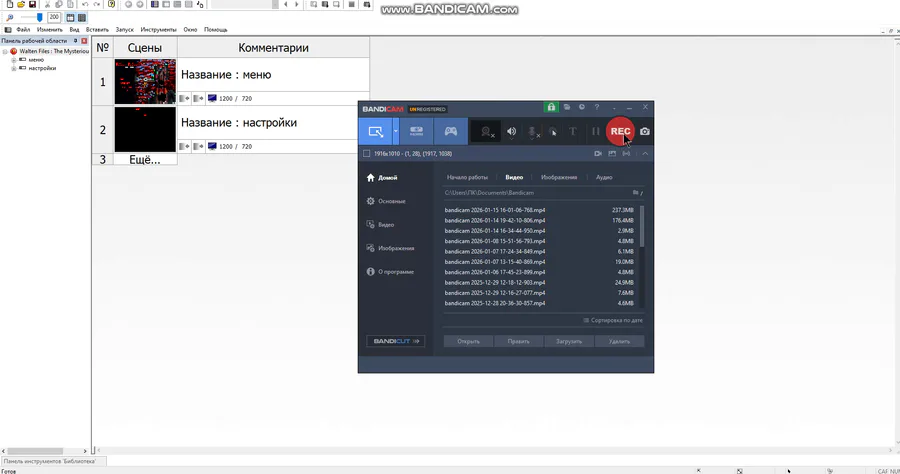Open the Сортировка по дате sort dropdown
This screenshot has height=474, width=900.
(x=612, y=320)
